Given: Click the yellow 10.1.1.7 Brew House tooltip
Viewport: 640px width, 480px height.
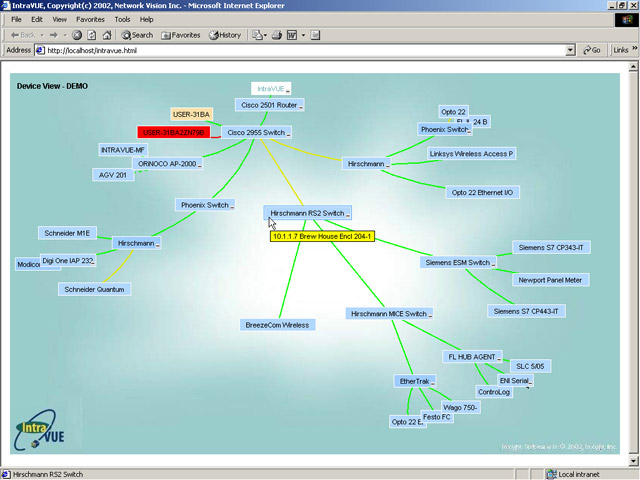Looking at the screenshot, I should [x=322, y=236].
